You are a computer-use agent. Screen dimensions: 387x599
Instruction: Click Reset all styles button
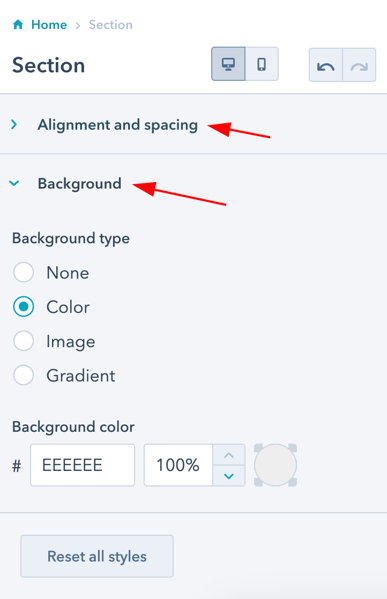pyautogui.click(x=97, y=556)
